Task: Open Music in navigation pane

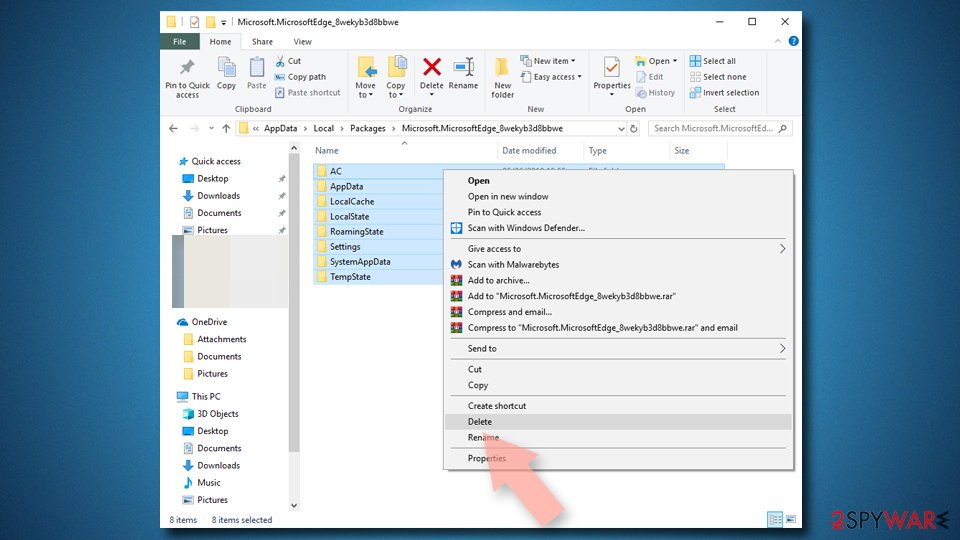Action: 208,482
